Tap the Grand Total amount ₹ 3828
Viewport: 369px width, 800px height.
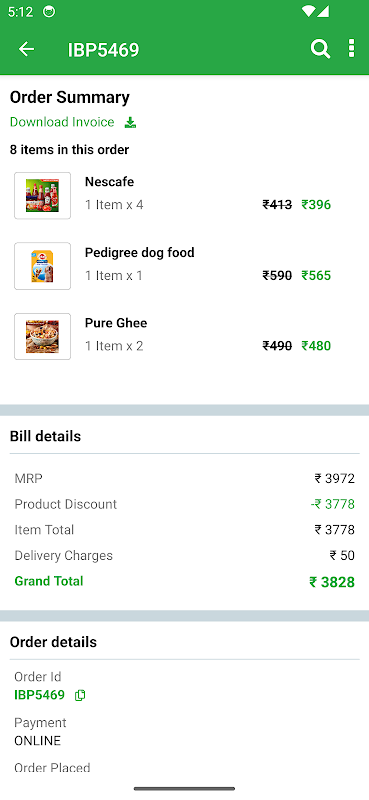[332, 582]
